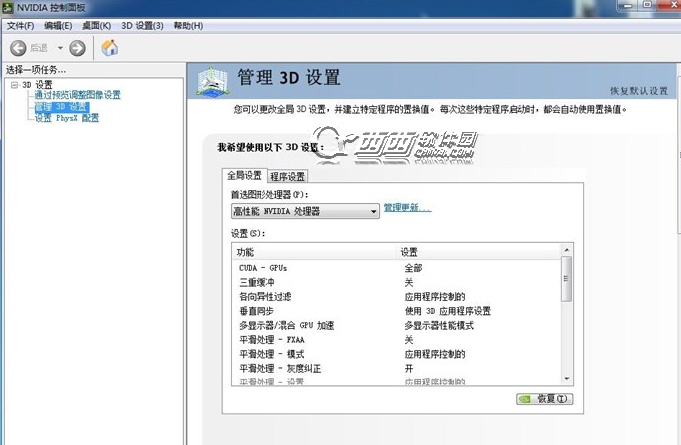Open 首选图形处理器 dropdown
681x445 pixels.
coord(305,211)
